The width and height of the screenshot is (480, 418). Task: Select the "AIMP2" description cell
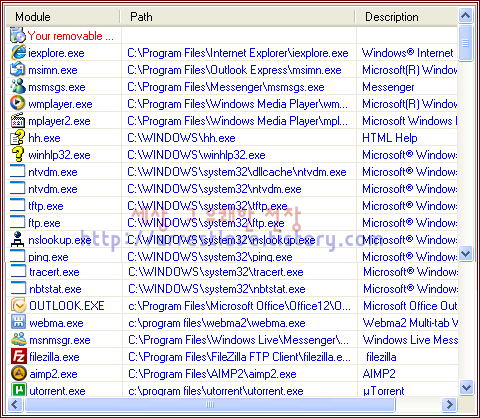coord(379,374)
